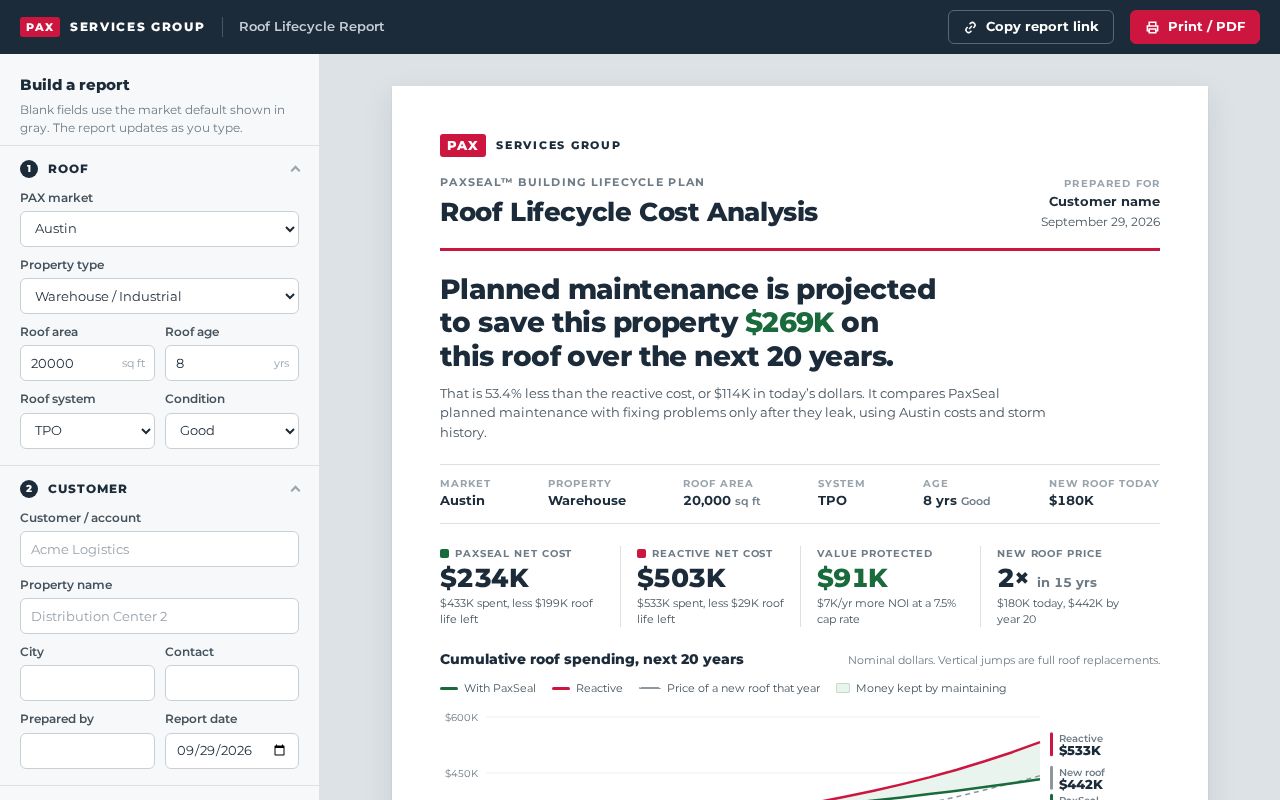The width and height of the screenshot is (1280, 800).
Task: Click the printer icon in Print / PDF
Action: (1152, 27)
